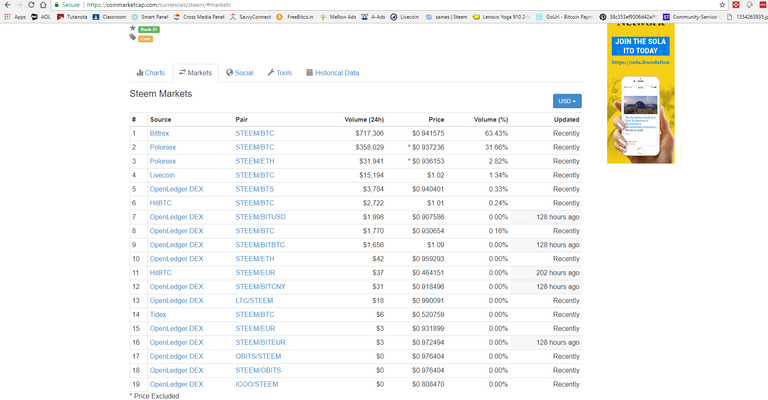Click the browser back arrow
The width and height of the screenshot is (768, 400).
pyautogui.click(x=6, y=5)
